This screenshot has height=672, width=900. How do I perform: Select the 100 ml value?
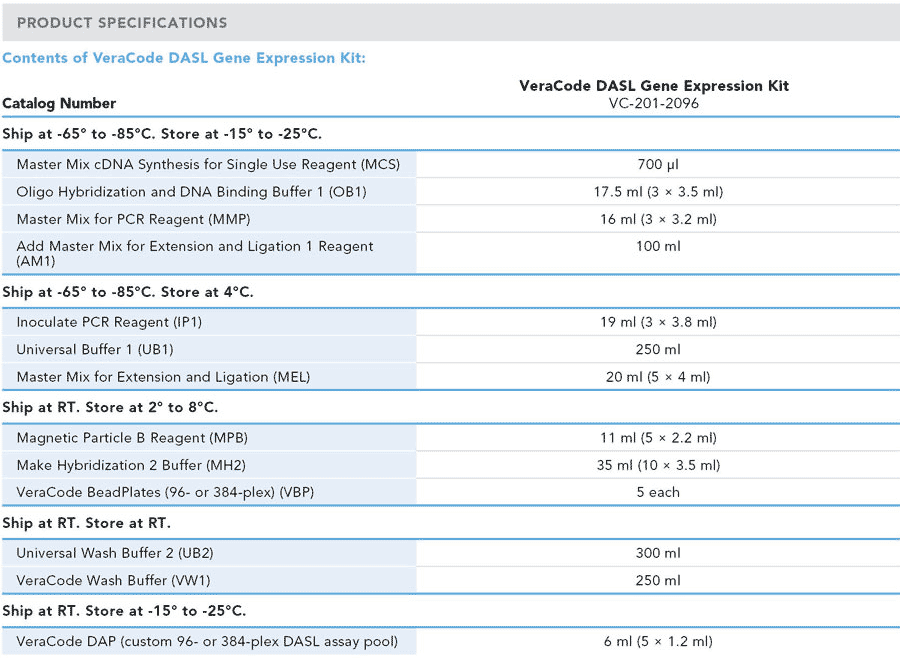(x=658, y=246)
